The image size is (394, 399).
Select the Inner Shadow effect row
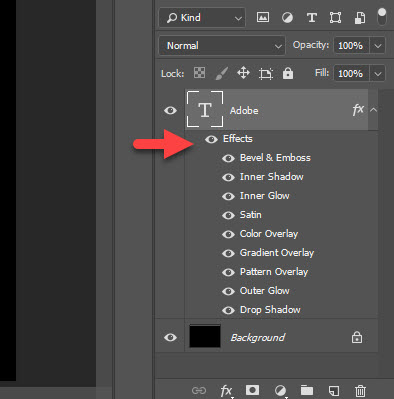pyautogui.click(x=272, y=177)
